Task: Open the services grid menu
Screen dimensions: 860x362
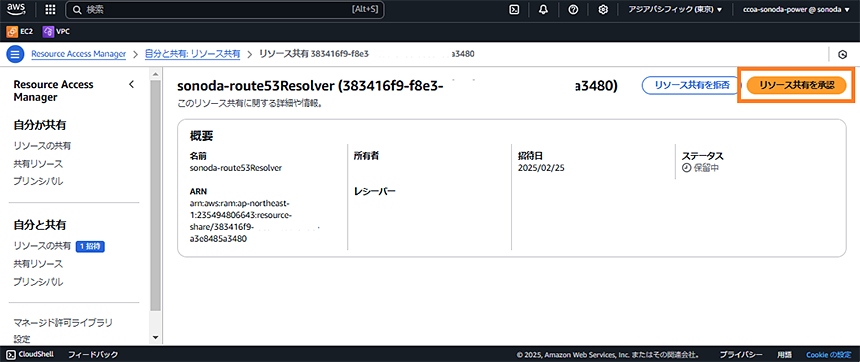Action: [x=50, y=10]
